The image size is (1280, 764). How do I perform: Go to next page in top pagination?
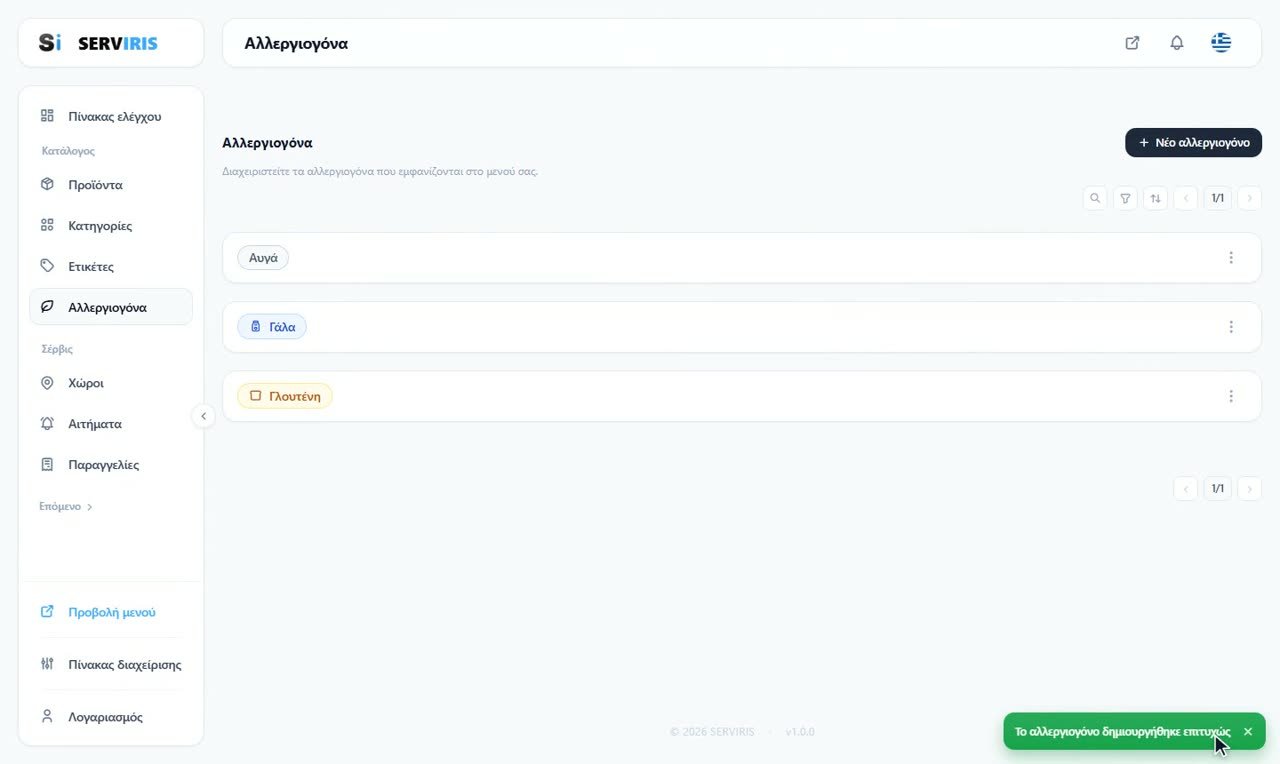1249,198
